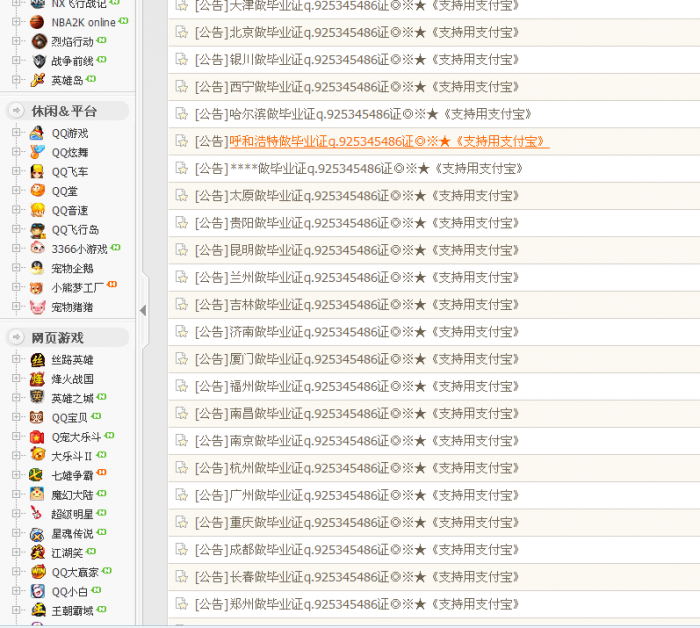This screenshot has width=700, height=628.
Task: Click the QQ宝贝 icon
Action: coord(37,417)
